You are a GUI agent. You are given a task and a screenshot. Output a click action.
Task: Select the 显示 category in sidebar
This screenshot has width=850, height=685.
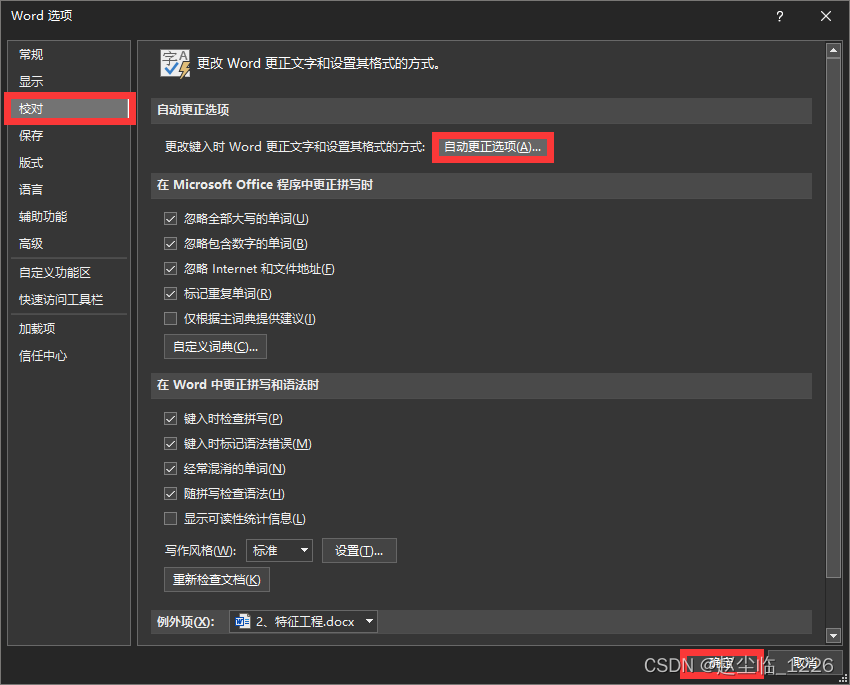point(69,82)
